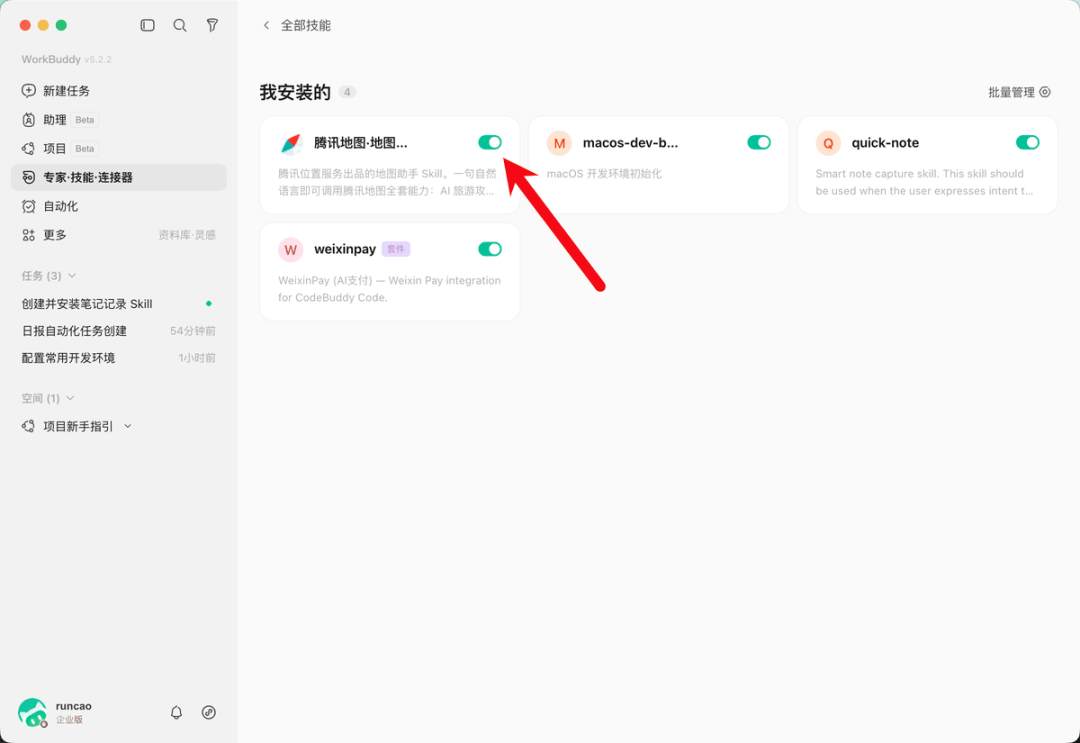The height and width of the screenshot is (743, 1080).
Task: Click the 套件 tag on weixinpay
Action: (x=396, y=249)
